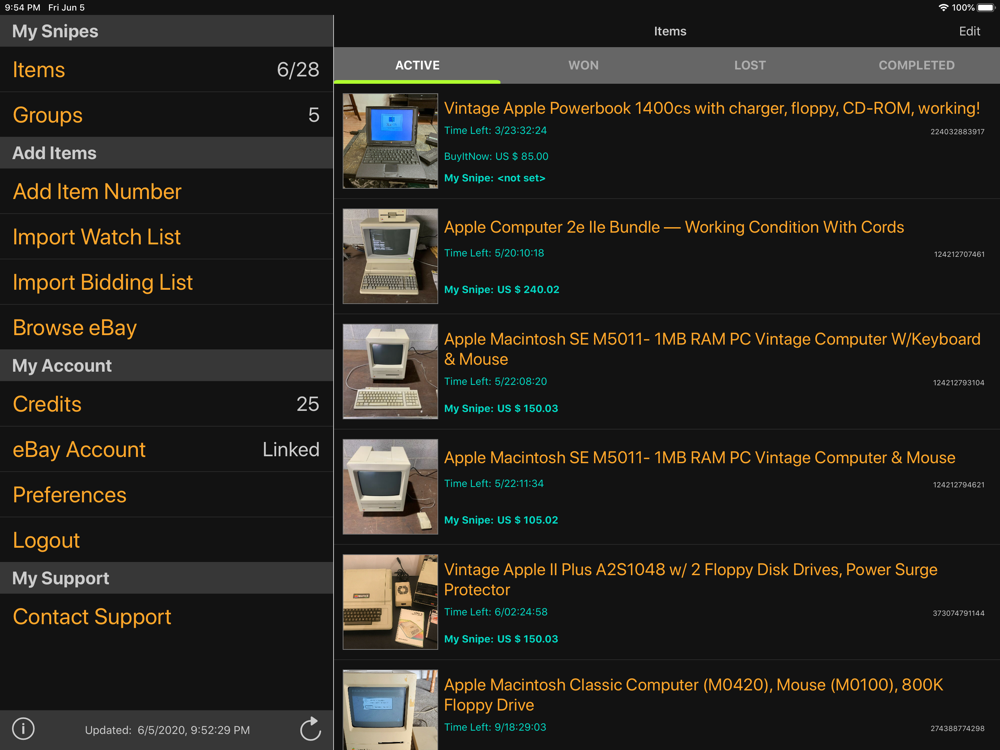Click BuyItNow: US $ 85.00
The width and height of the screenshot is (1000, 750).
(496, 156)
